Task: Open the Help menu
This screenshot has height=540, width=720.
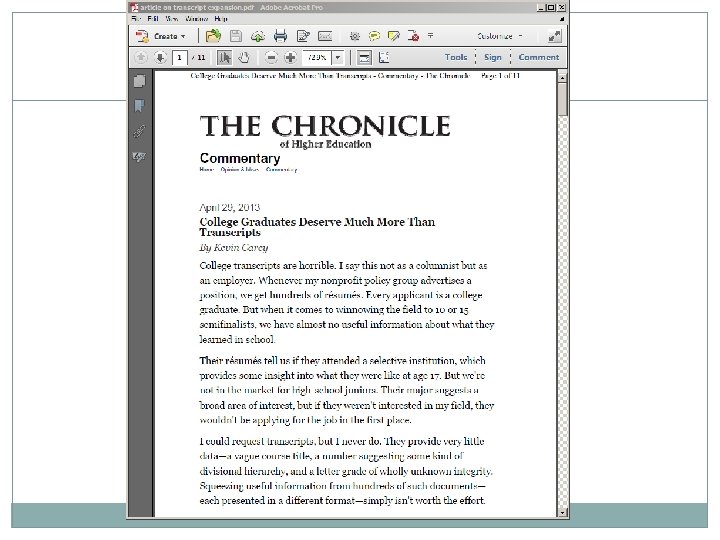Action: coord(221,19)
